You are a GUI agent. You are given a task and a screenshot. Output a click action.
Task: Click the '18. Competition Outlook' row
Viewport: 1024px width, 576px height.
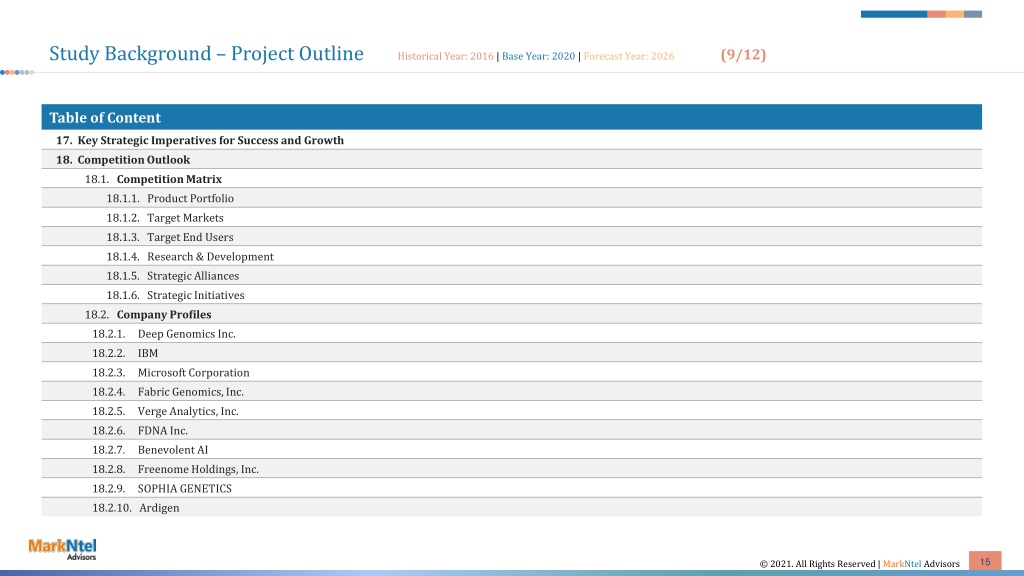pyautogui.click(x=511, y=159)
